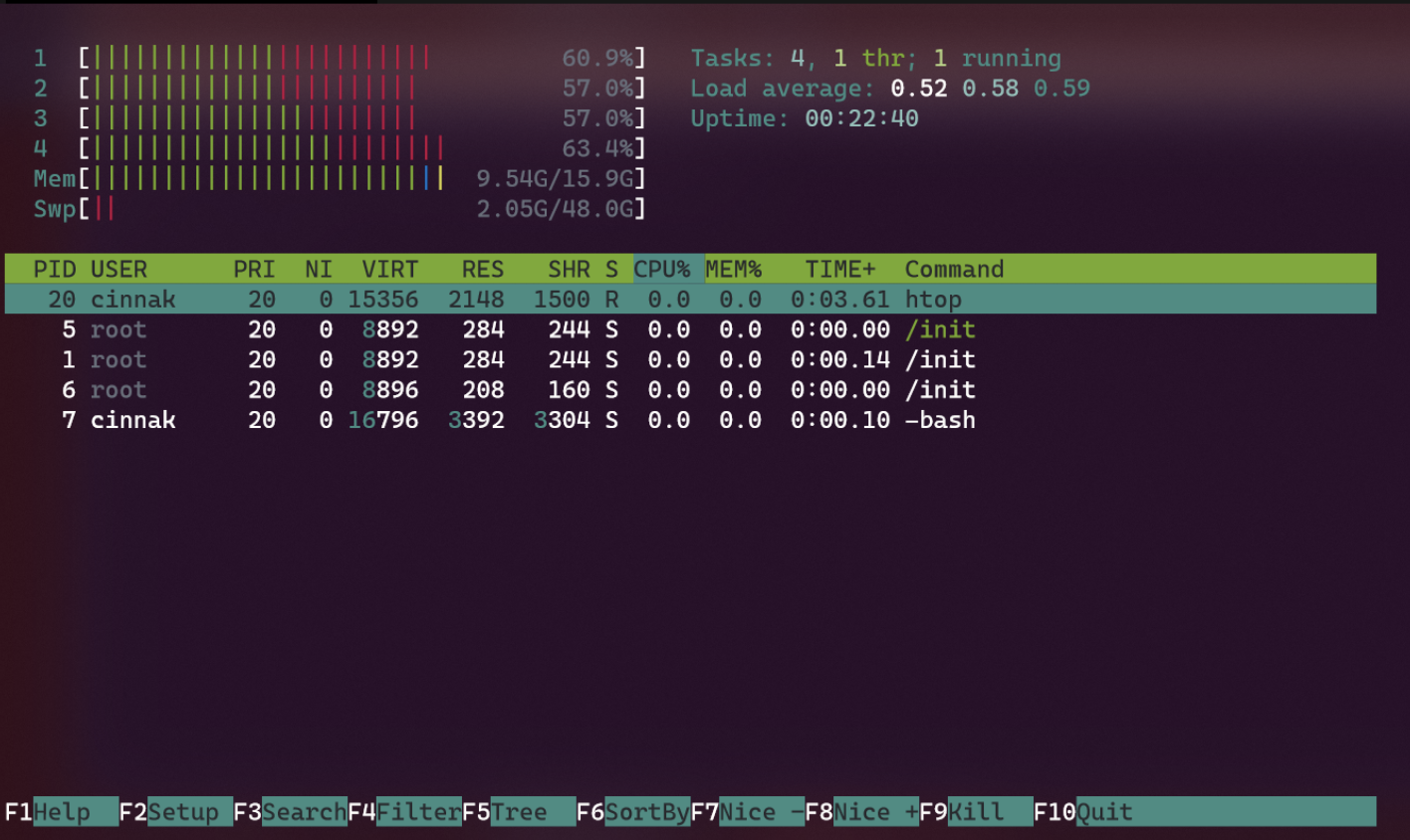
Task: Click the 2148 RES value of htop
Action: click(x=476, y=299)
